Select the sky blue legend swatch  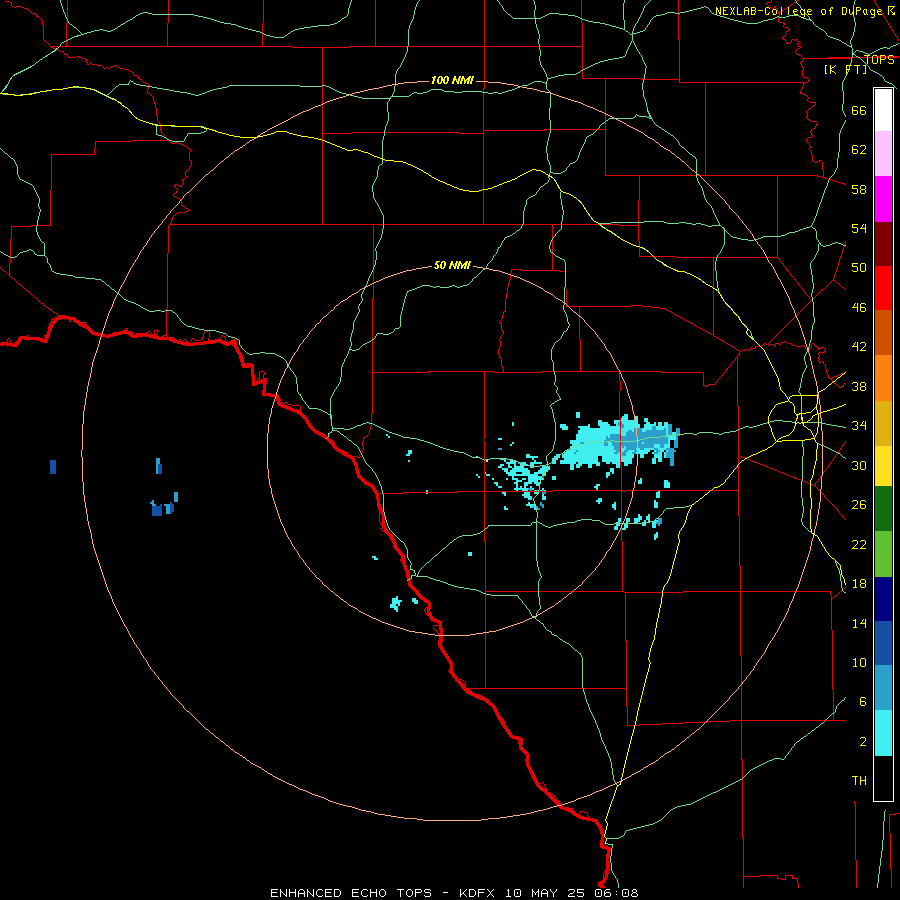[x=883, y=688]
